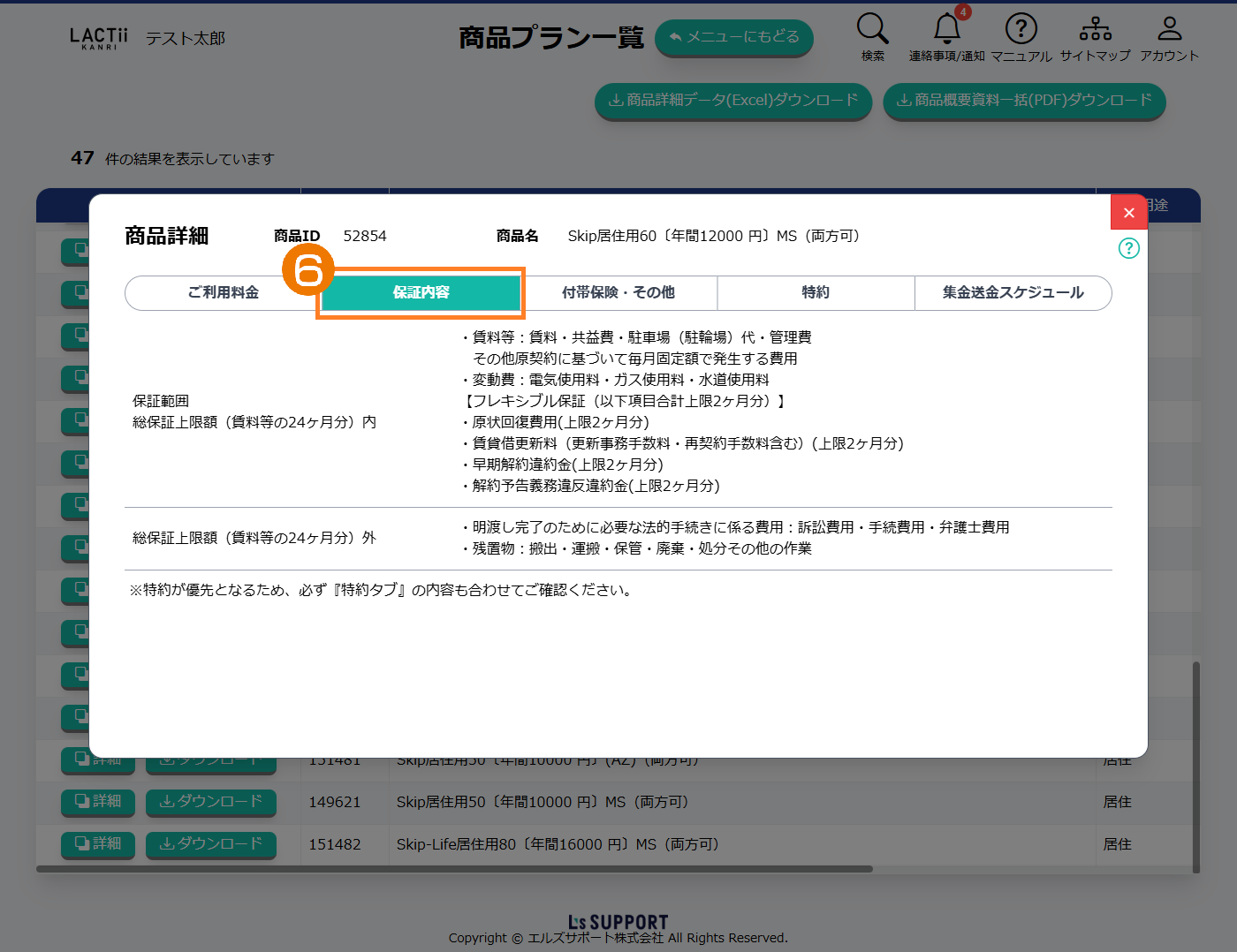1237x952 pixels.
Task: Download product detail data as Excel
Action: pos(732,101)
